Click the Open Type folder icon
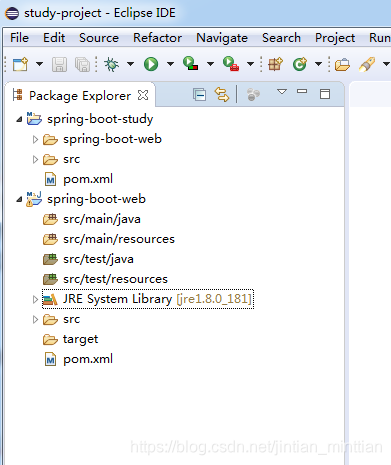Image resolution: width=391 pixels, height=465 pixels. click(342, 64)
